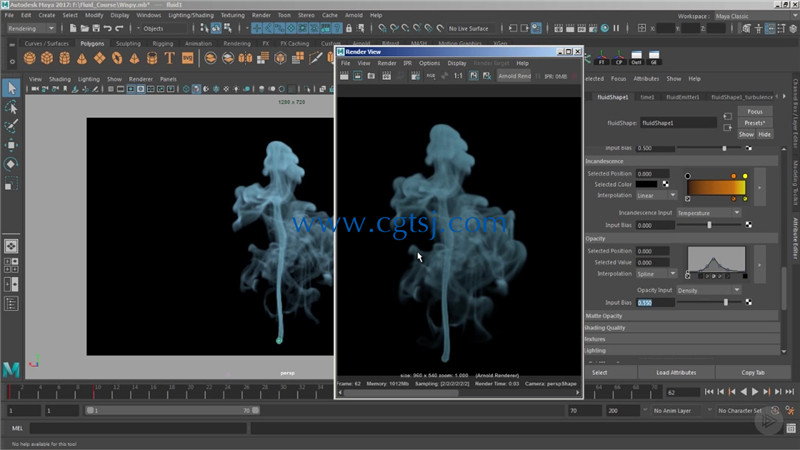
Task: Click the Outl outliner shelf icon
Action: [x=636, y=57]
